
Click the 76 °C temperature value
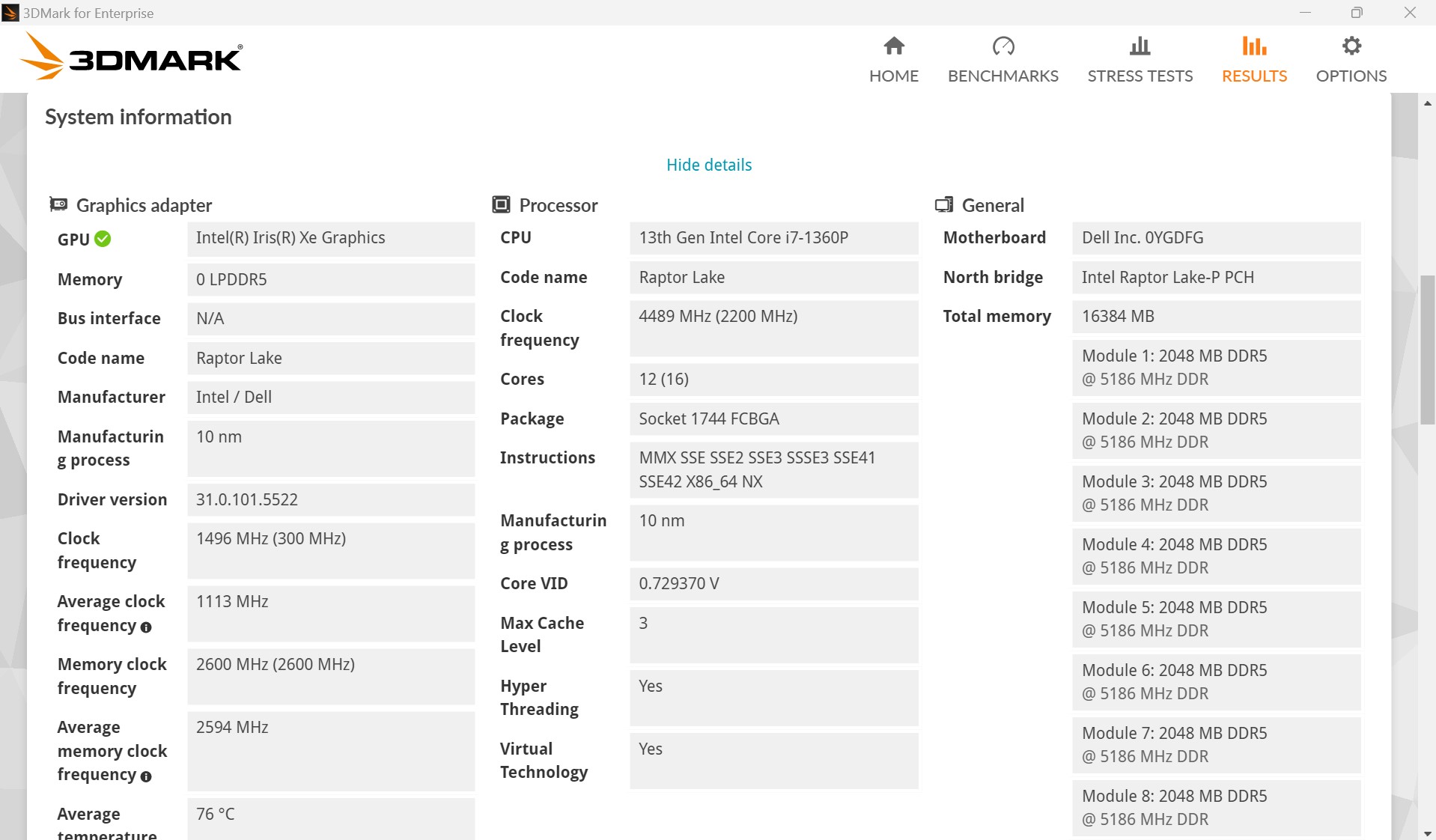(x=331, y=818)
